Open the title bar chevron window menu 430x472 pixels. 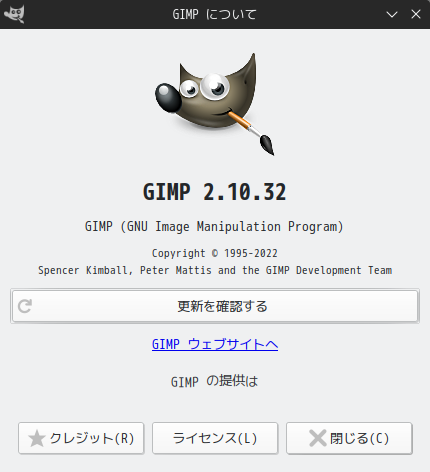(x=392, y=14)
